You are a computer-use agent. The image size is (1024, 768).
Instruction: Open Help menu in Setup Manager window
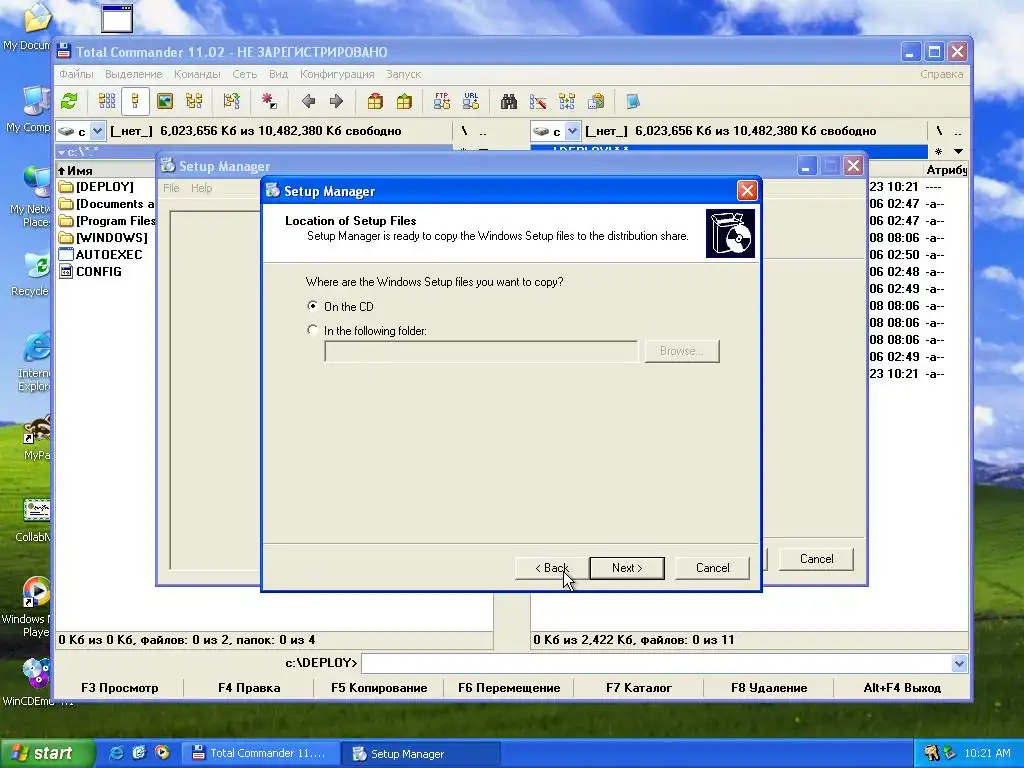tap(201, 188)
